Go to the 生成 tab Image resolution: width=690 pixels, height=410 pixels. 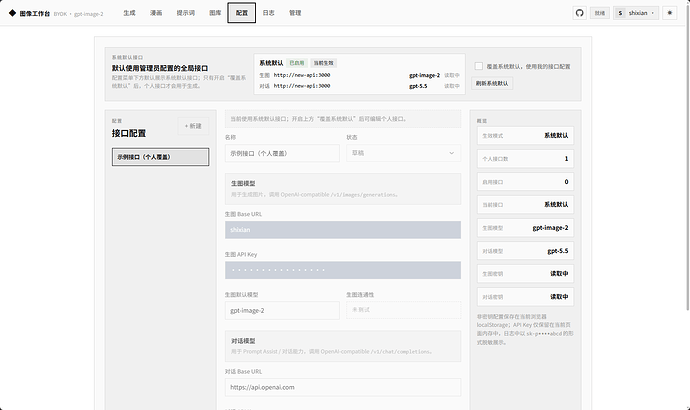[129, 13]
